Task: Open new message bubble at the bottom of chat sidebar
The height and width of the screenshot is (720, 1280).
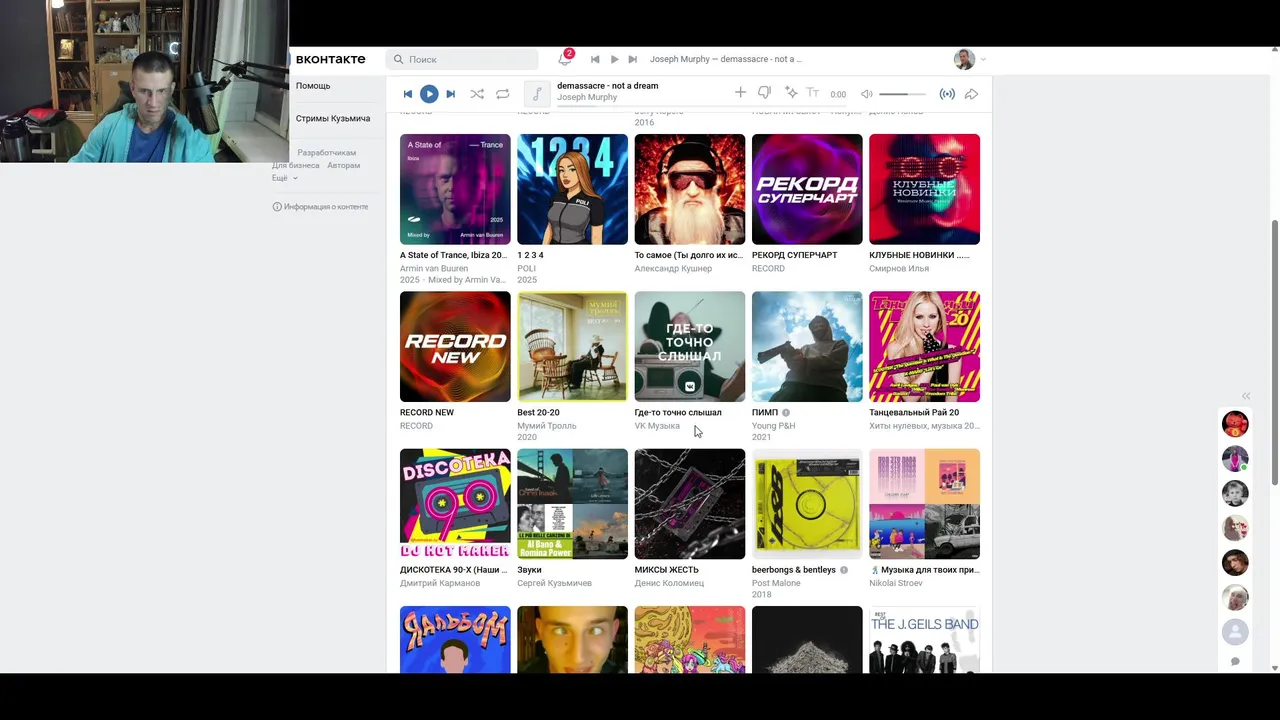Action: 1235,661
